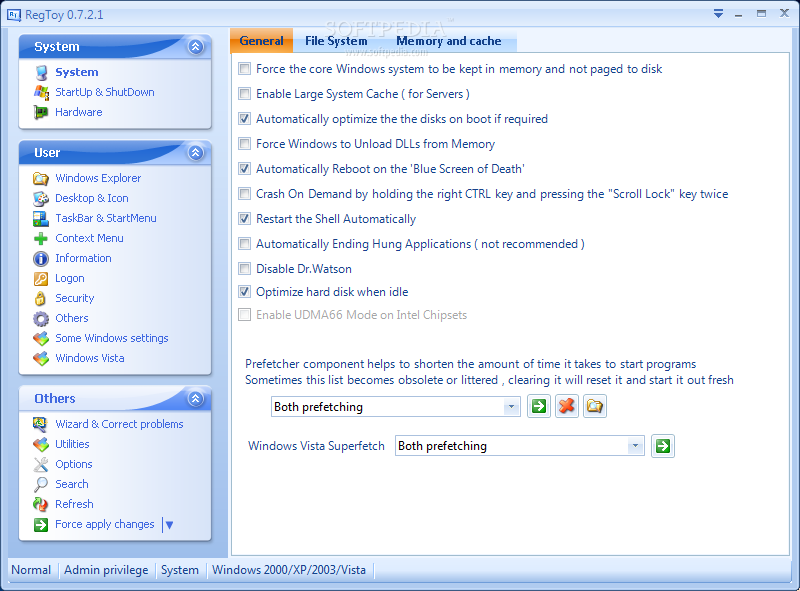Click the blue Information icon
800x591 pixels.
41,259
